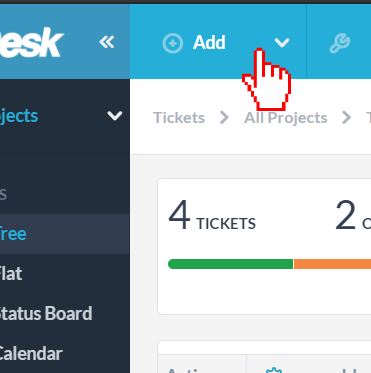Expand the Projects selector chevron in sidebar
This screenshot has height=373, width=371.
click(x=115, y=116)
